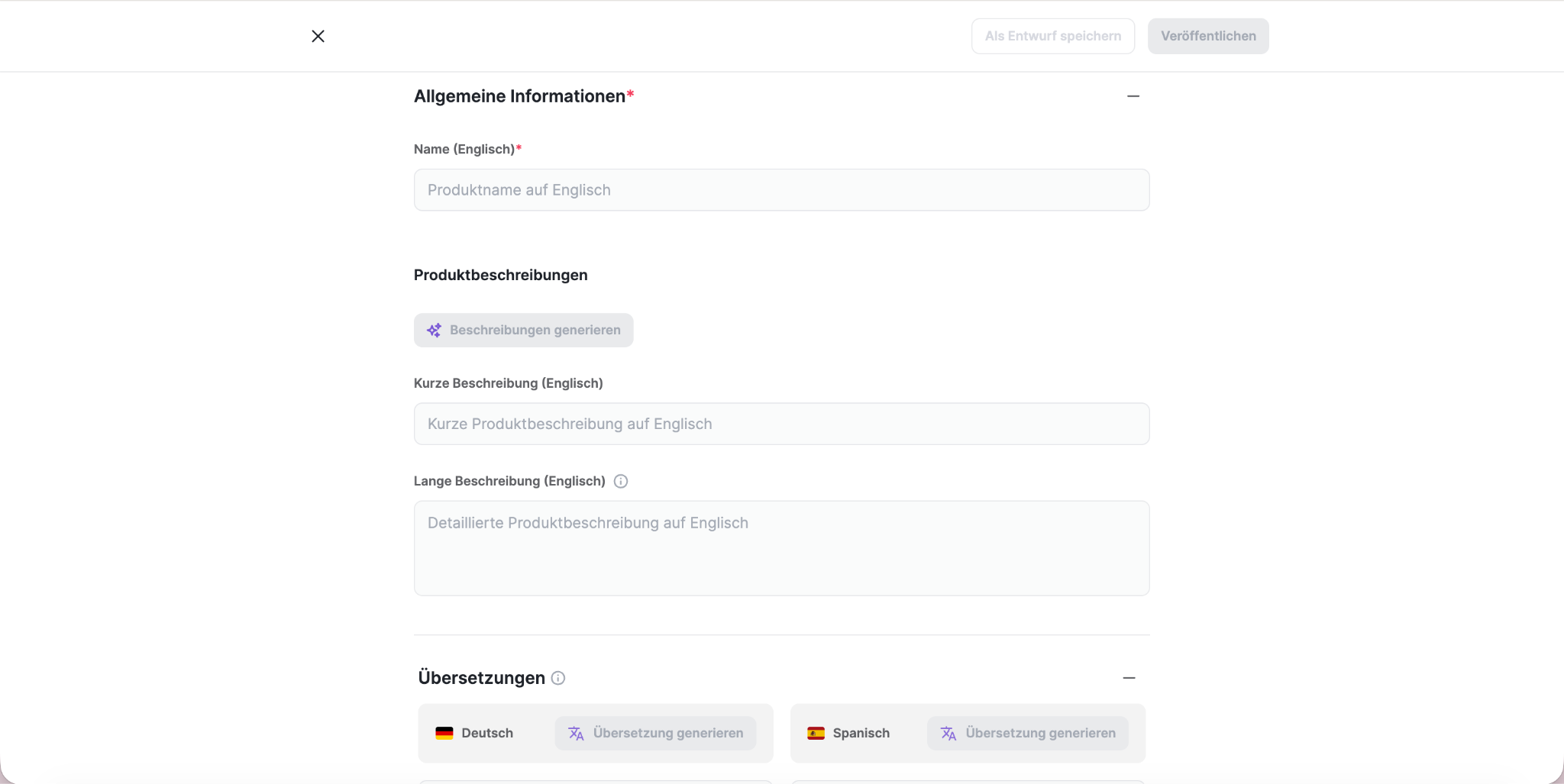Focus the Produktname auf Englisch field

(782, 190)
